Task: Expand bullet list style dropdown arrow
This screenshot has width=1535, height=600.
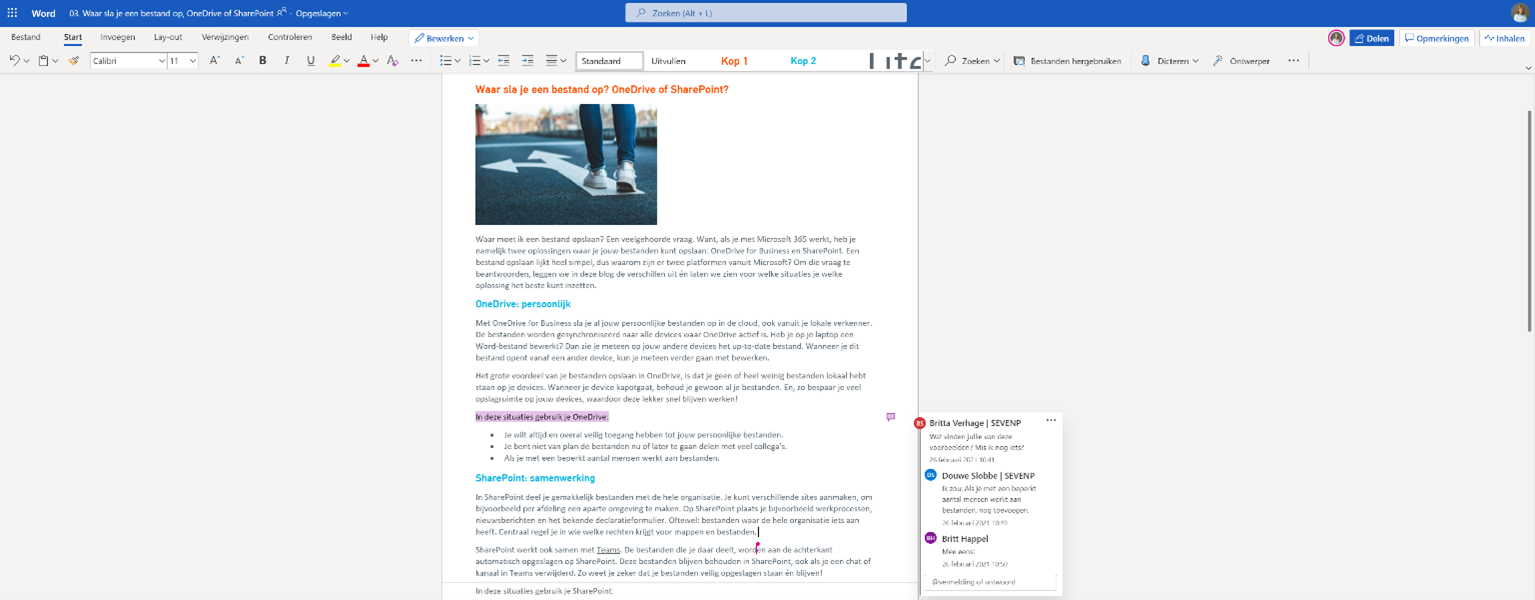Action: click(457, 61)
